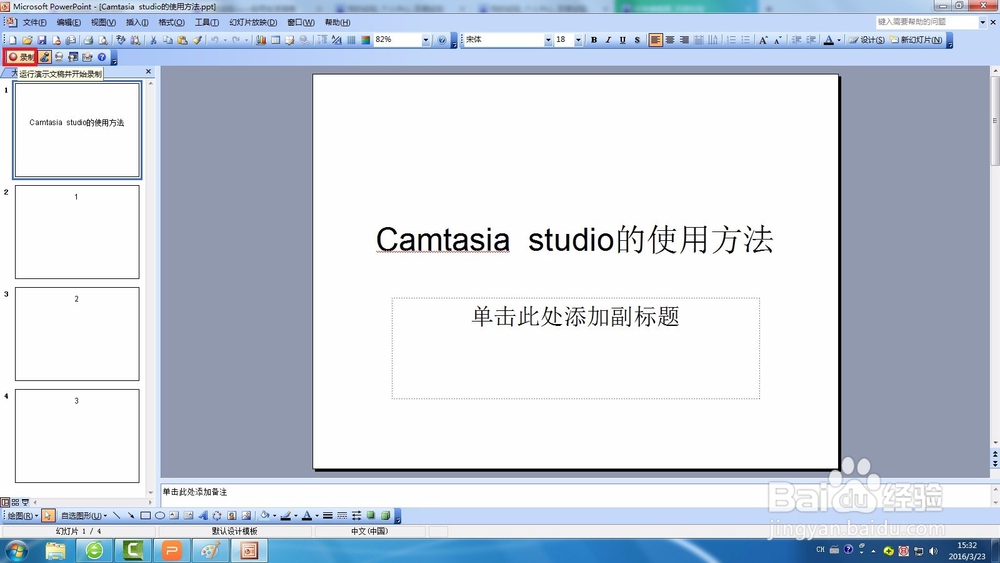Increase font size with large A
1000x563 pixels.
(763, 40)
